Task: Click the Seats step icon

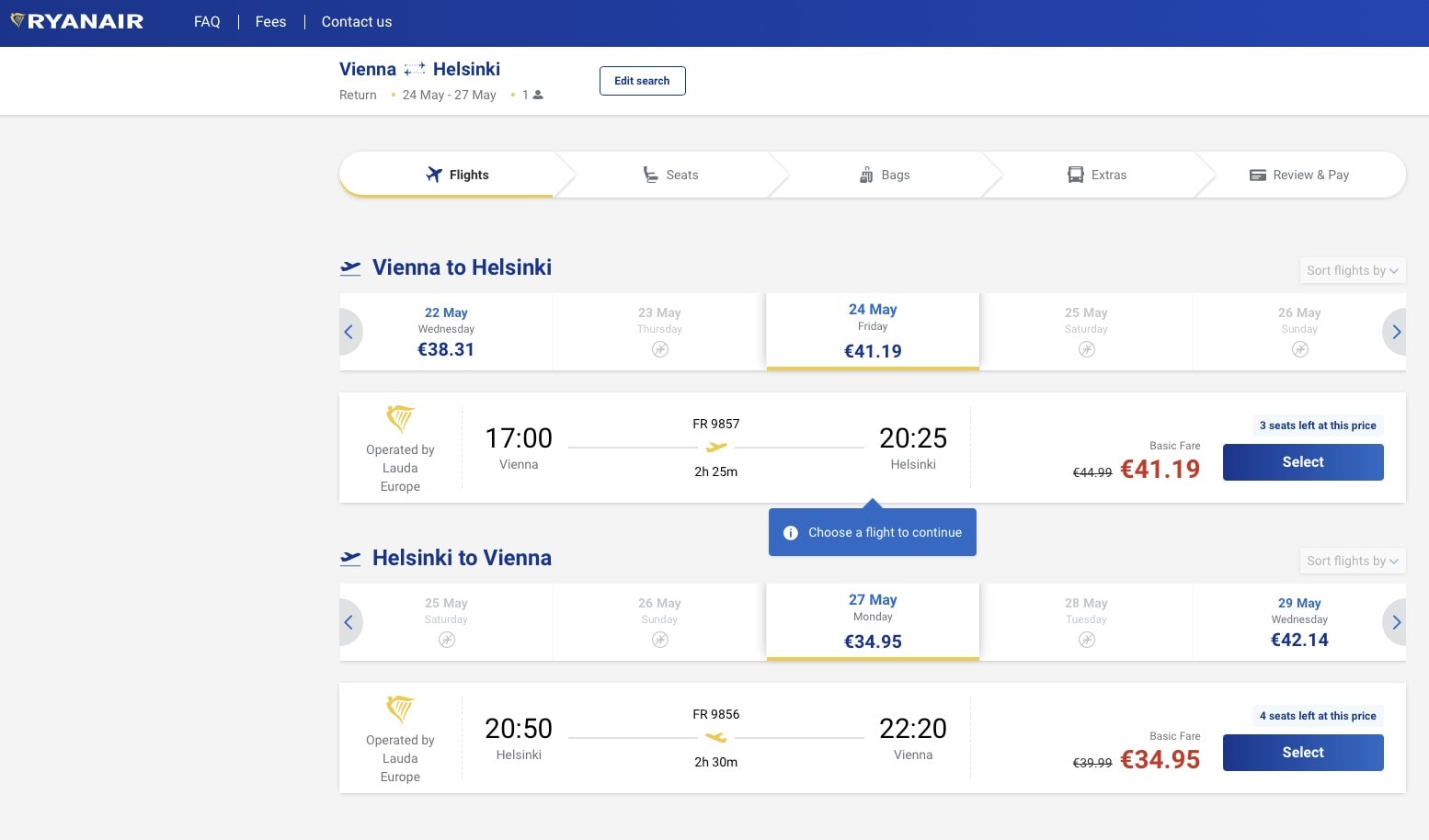Action: 650,175
